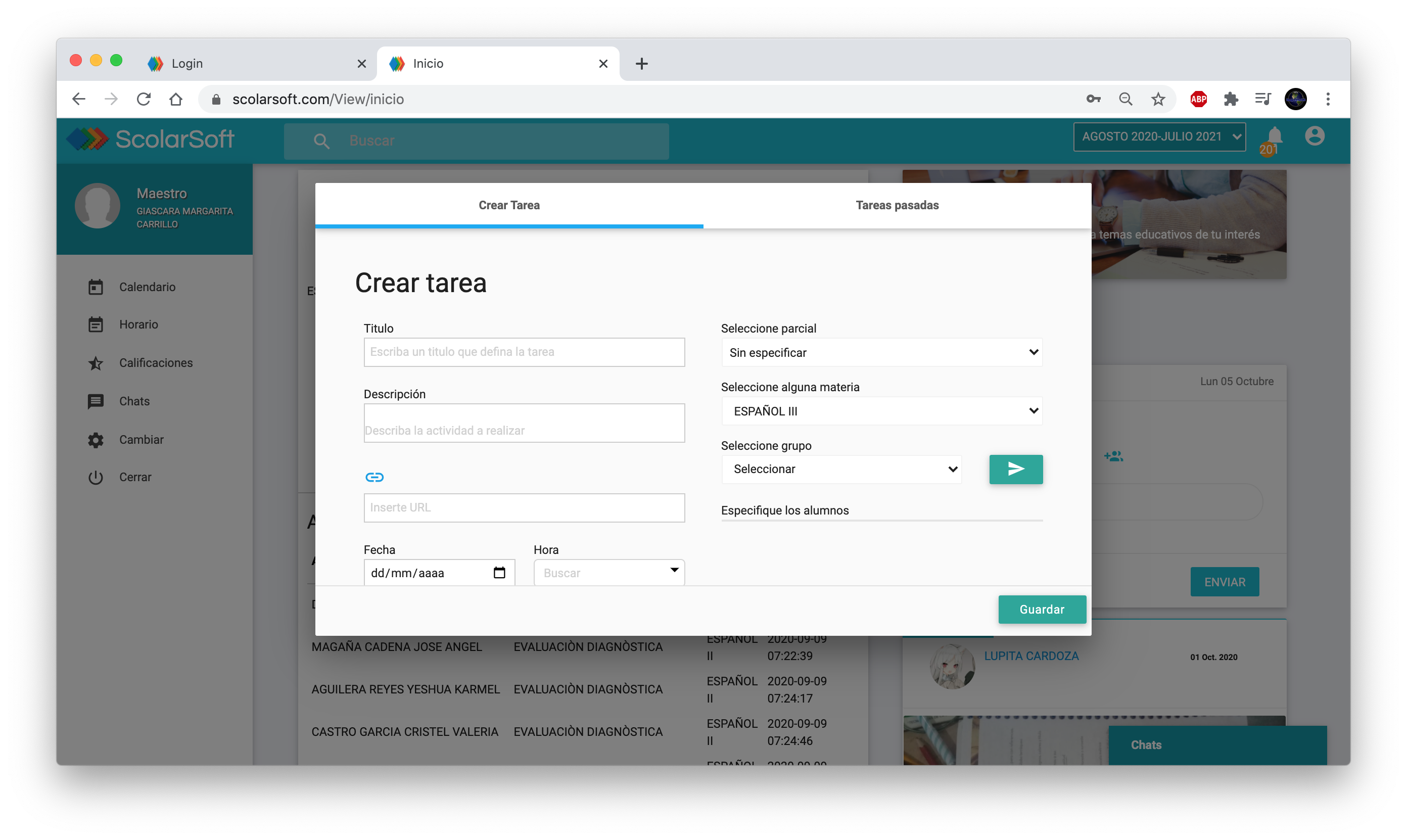Open the Chats panel at bottom right

click(x=1217, y=745)
